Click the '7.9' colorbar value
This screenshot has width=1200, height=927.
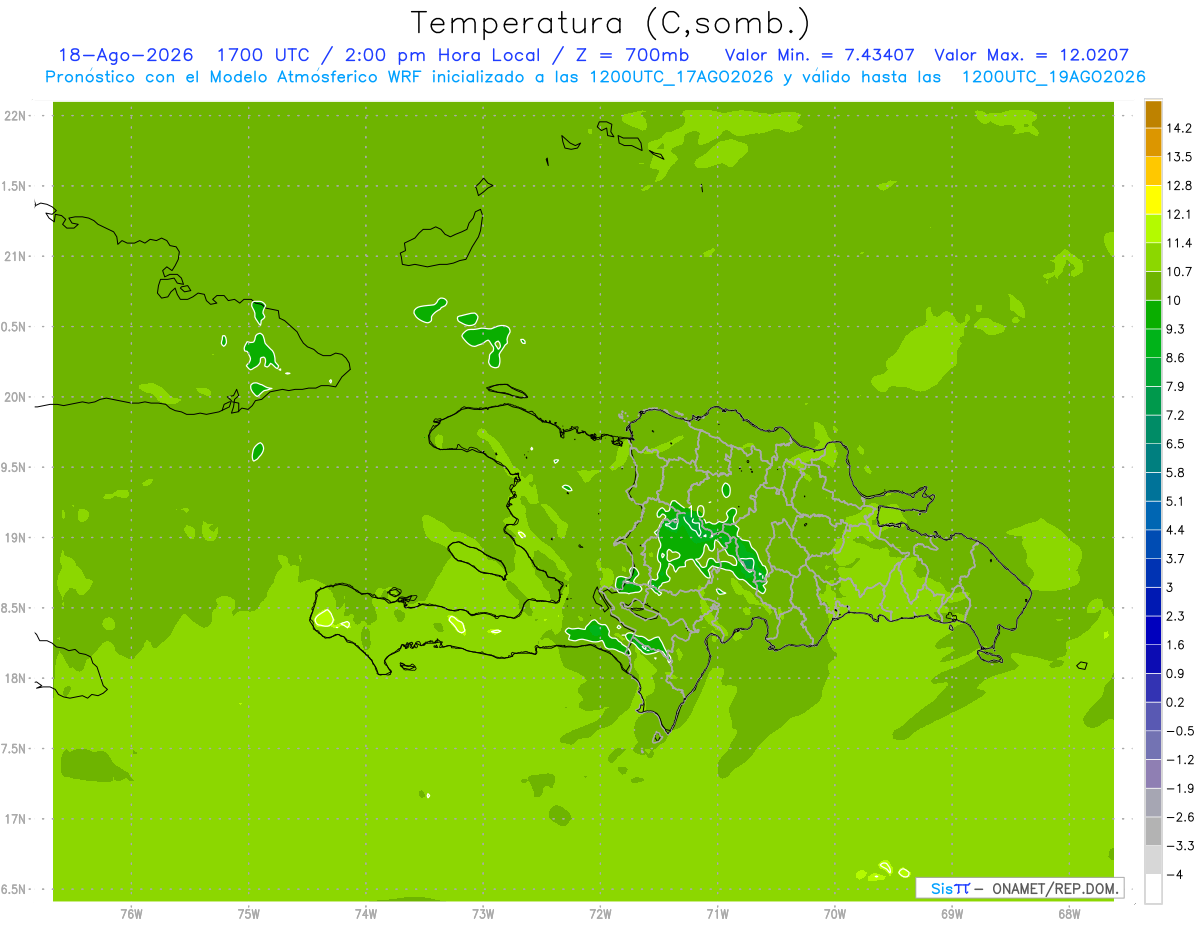[1175, 387]
